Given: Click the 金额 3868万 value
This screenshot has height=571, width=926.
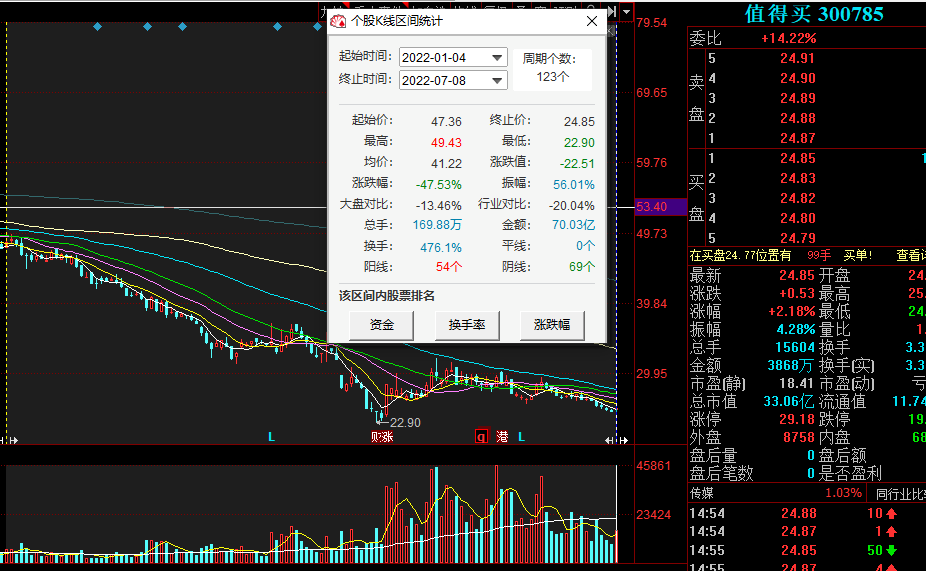Looking at the screenshot, I should coord(791,366).
